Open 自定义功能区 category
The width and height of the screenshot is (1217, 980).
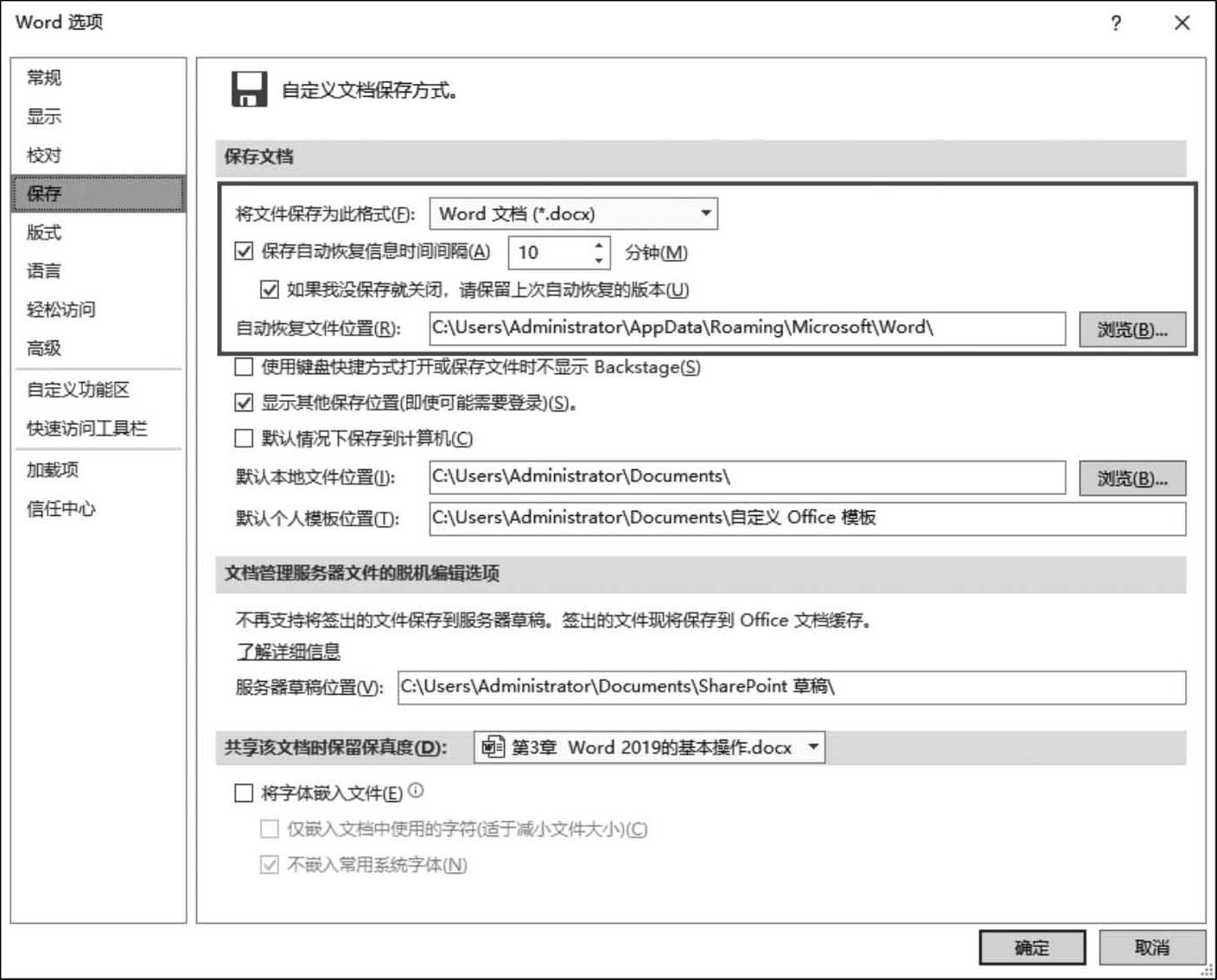click(x=99, y=390)
